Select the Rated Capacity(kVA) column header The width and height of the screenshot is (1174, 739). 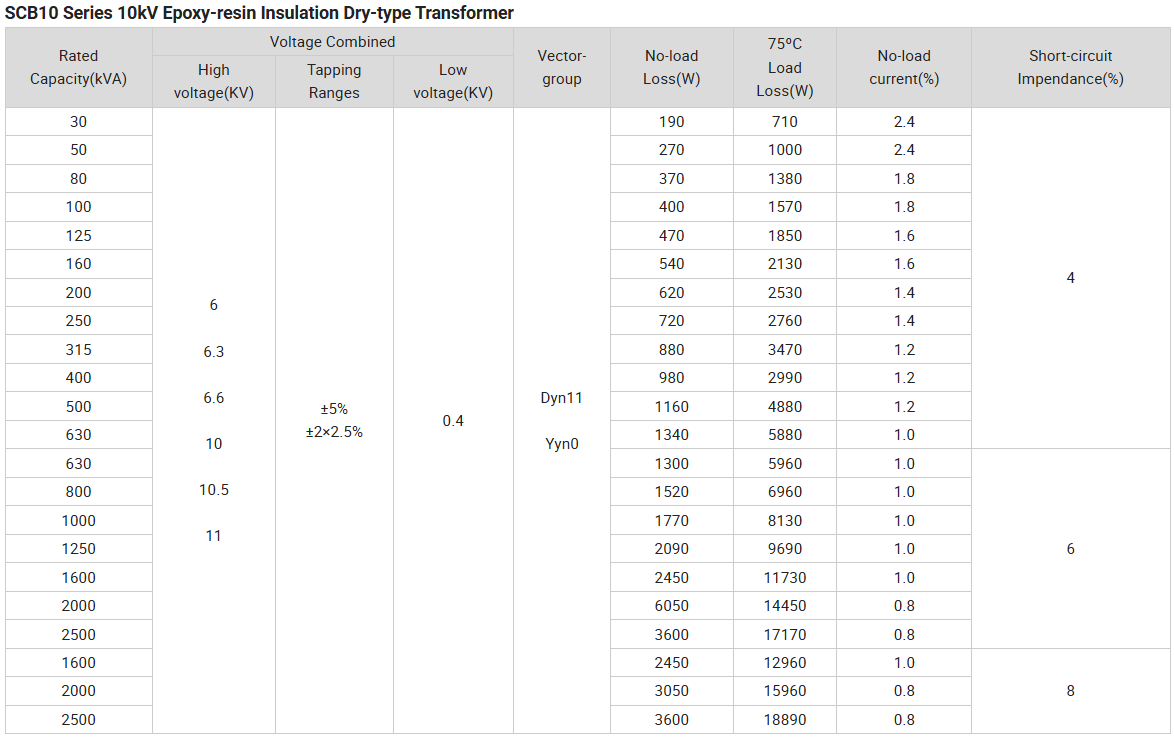[78, 68]
